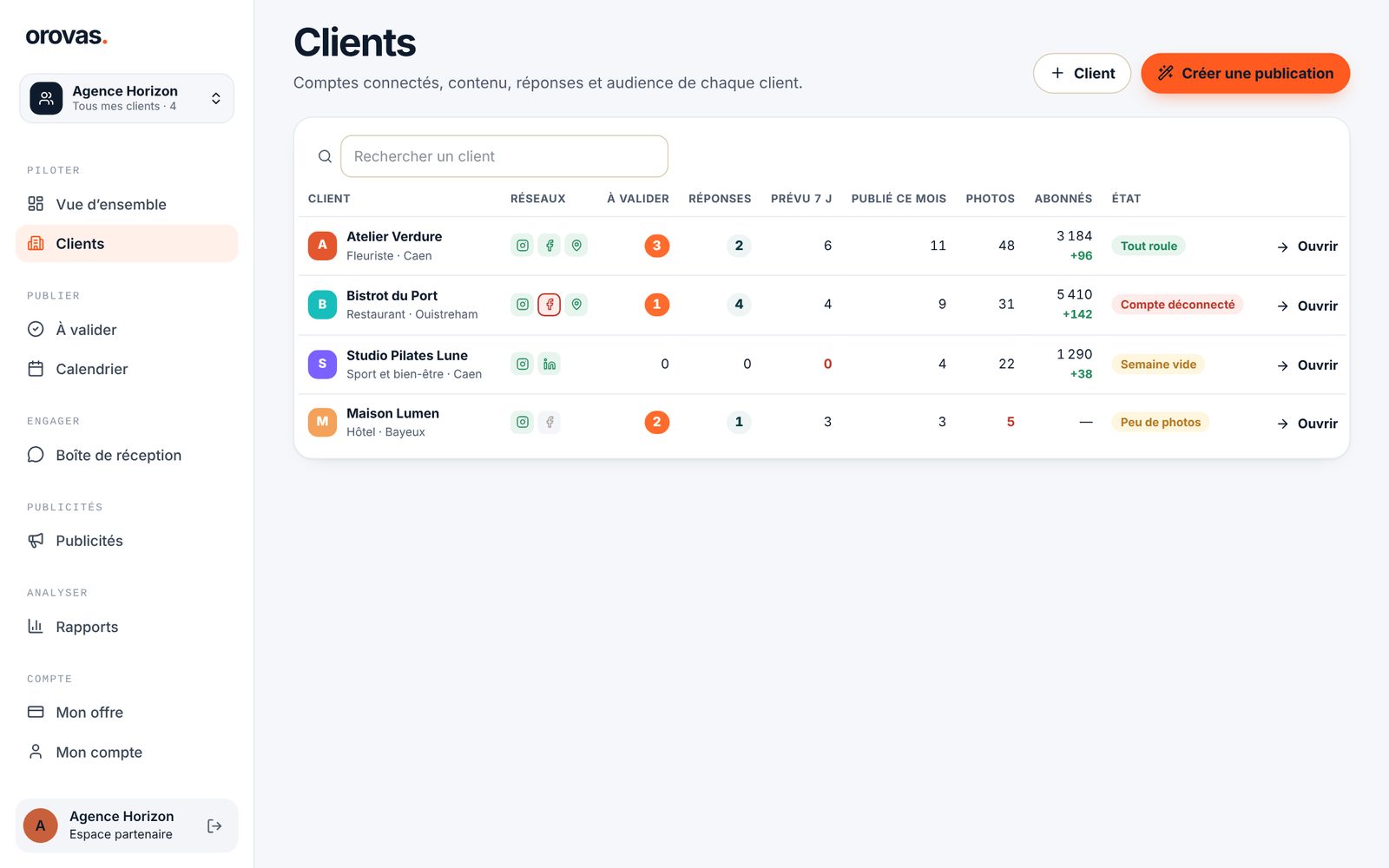Screen dimensions: 1389x868
Task: Click the orovas logo
Action: coord(67,36)
